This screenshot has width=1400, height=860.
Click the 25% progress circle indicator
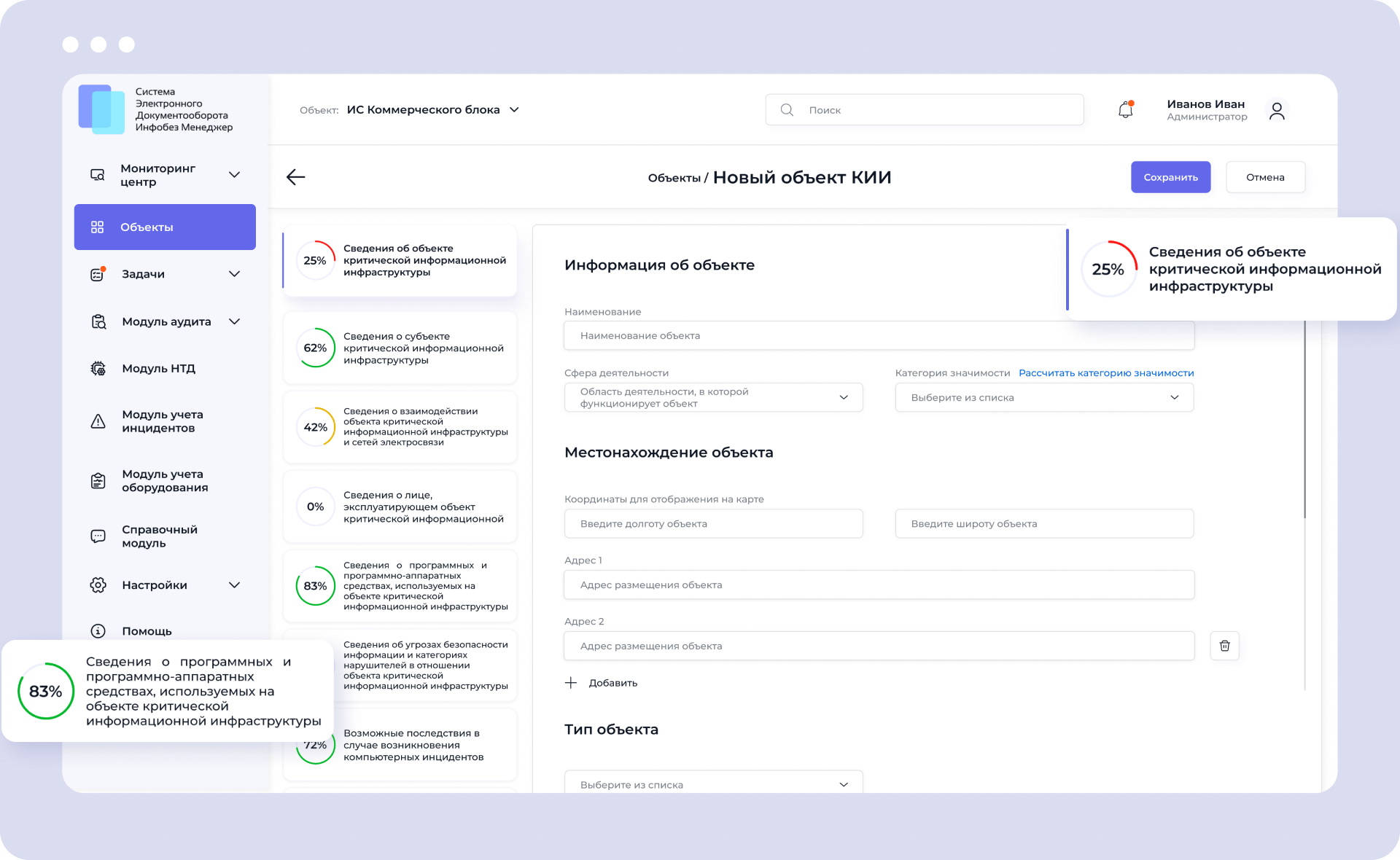(315, 259)
